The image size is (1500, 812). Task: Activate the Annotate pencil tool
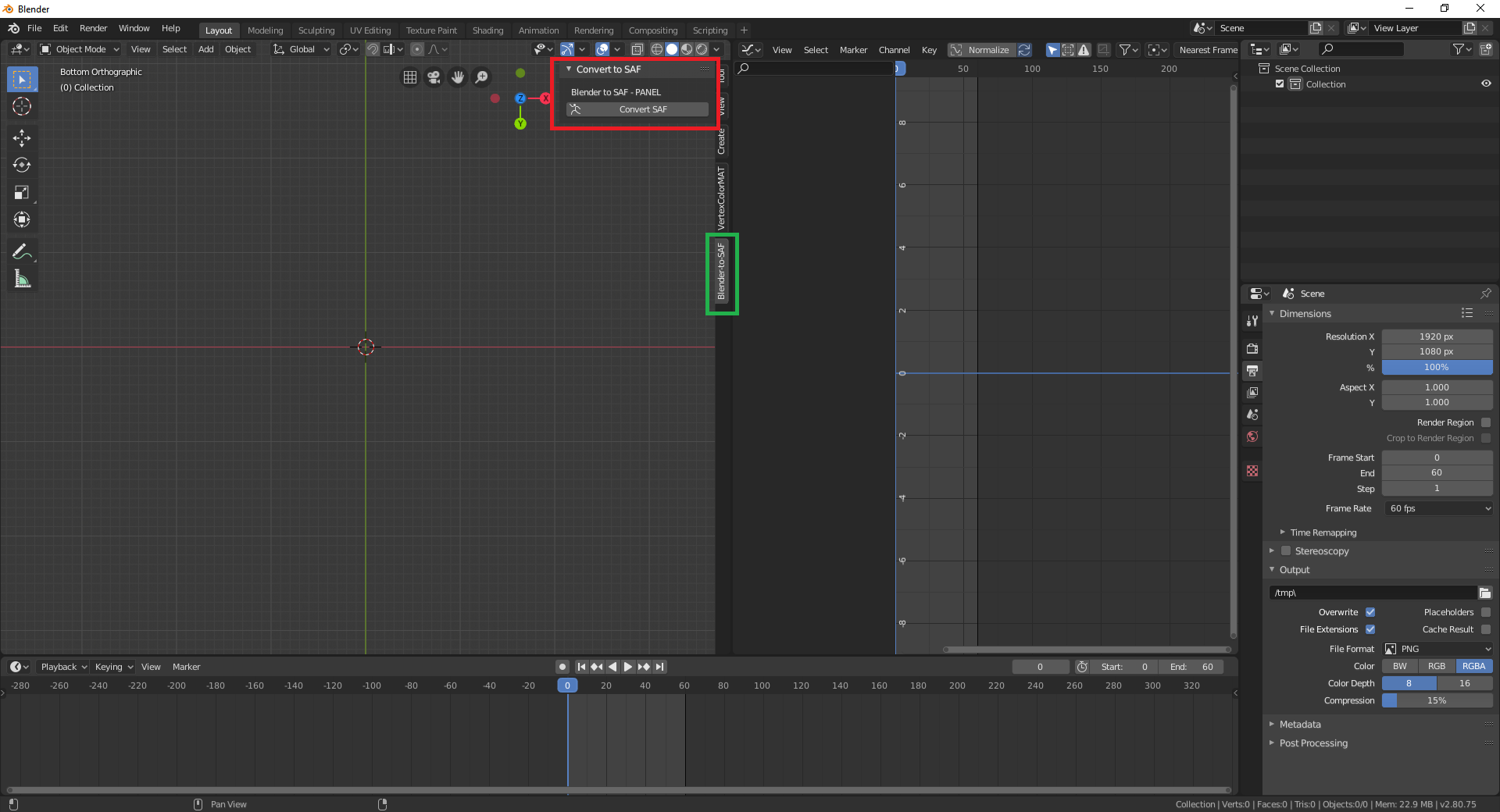[22, 251]
